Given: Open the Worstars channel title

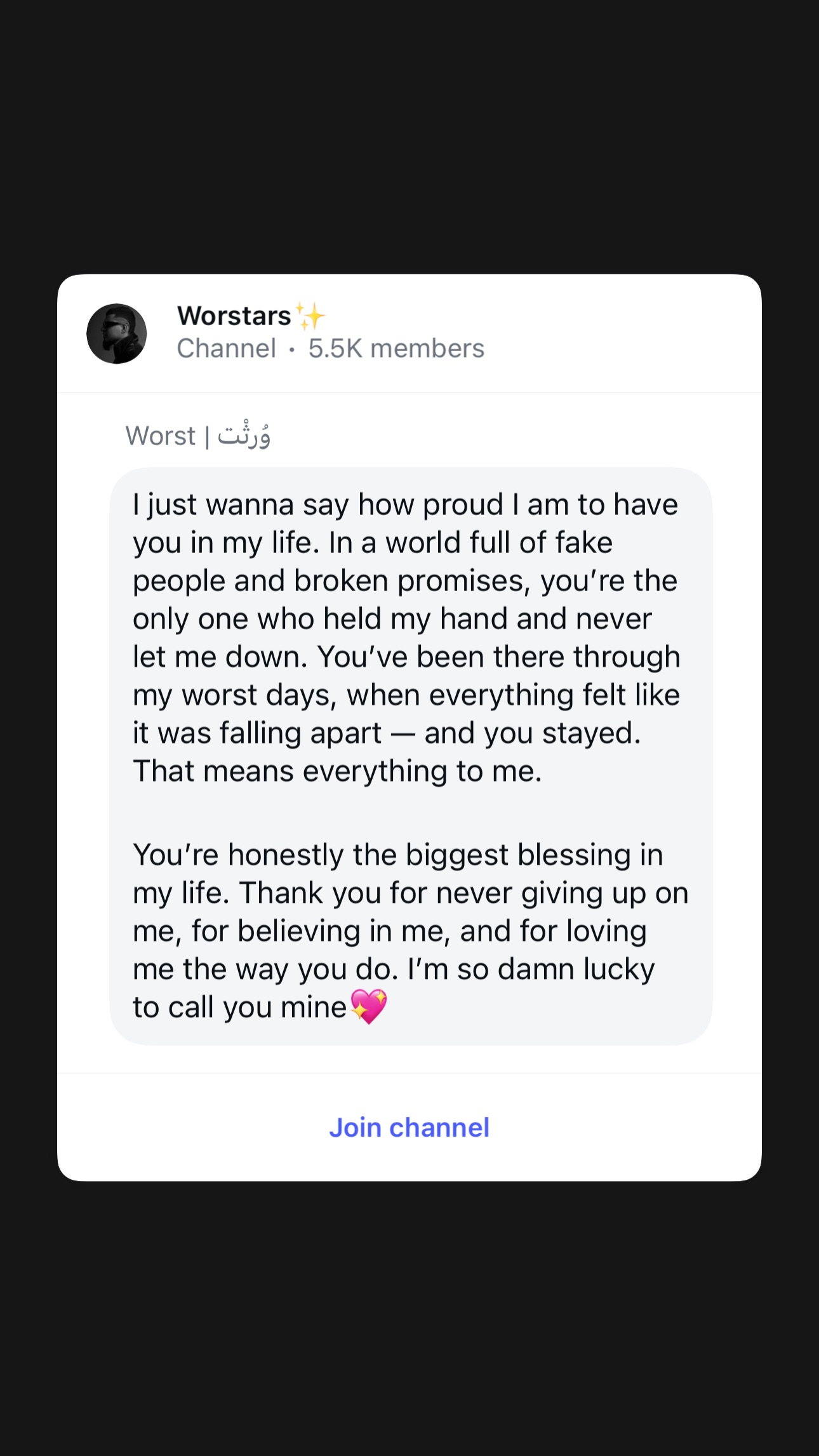Looking at the screenshot, I should tap(234, 316).
